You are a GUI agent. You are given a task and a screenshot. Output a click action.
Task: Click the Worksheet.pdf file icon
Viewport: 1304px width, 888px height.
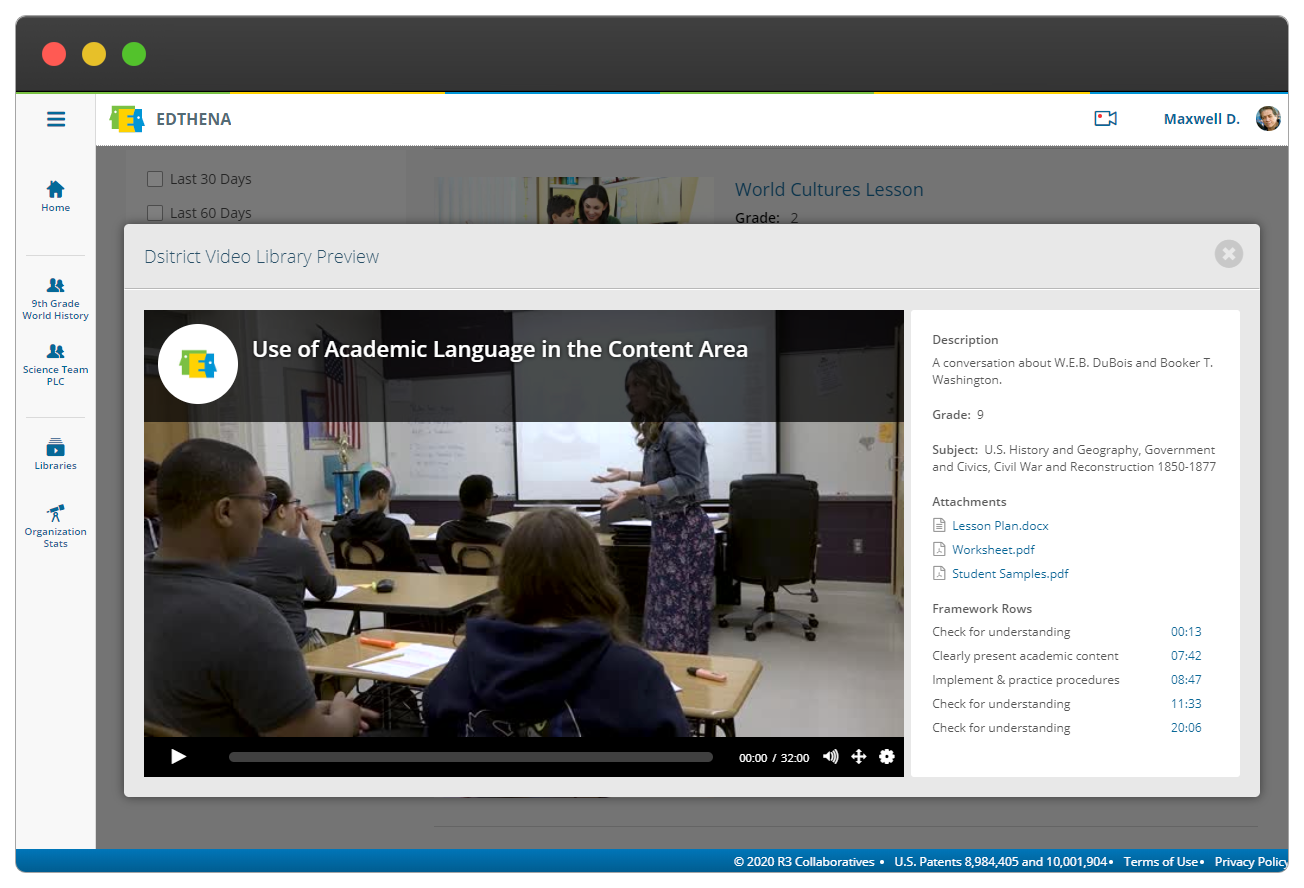[939, 549]
